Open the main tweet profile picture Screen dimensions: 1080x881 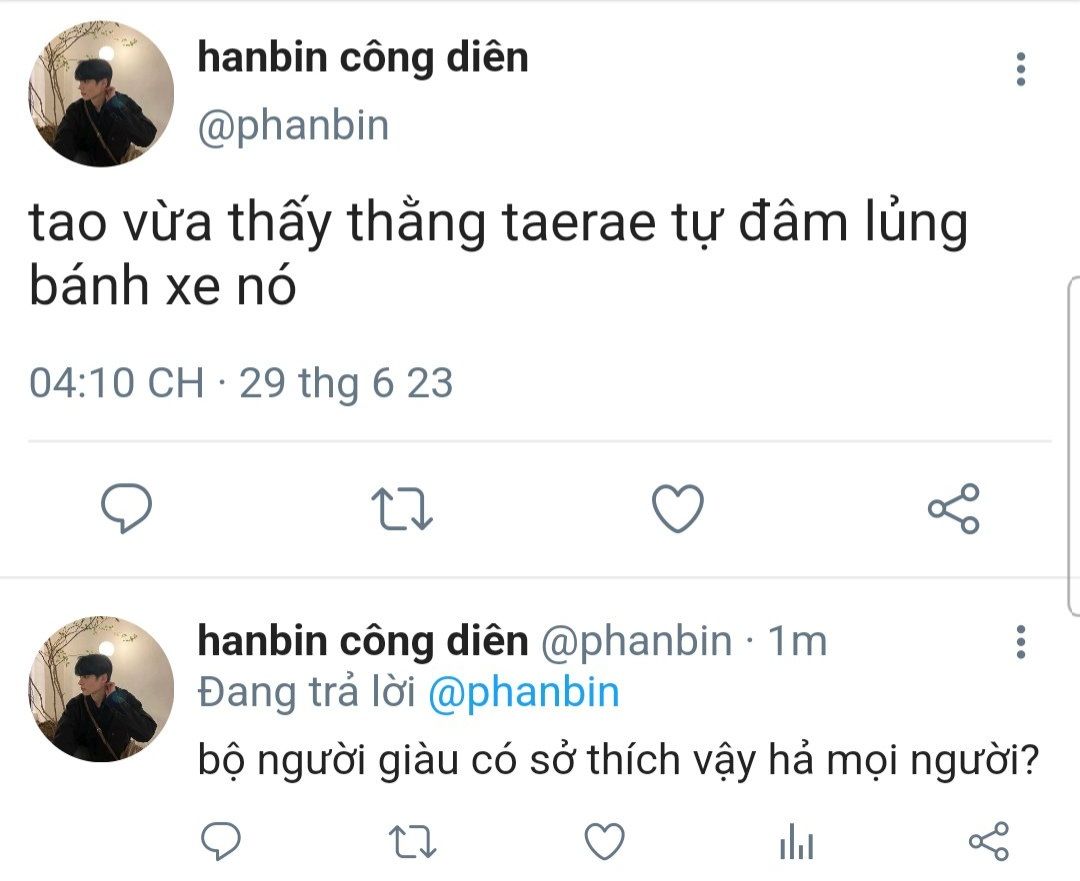click(101, 94)
